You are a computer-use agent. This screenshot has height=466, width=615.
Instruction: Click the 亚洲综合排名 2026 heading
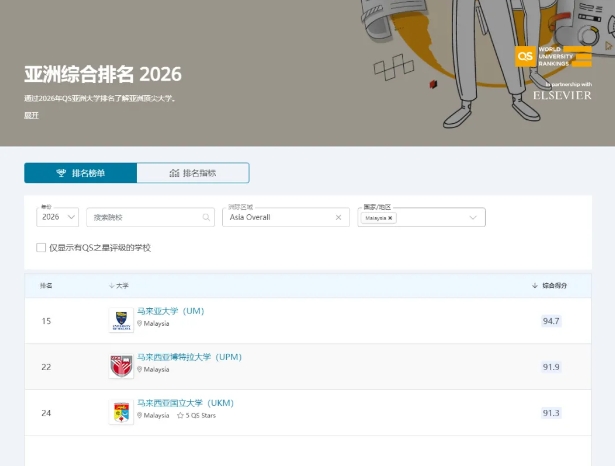(x=103, y=74)
